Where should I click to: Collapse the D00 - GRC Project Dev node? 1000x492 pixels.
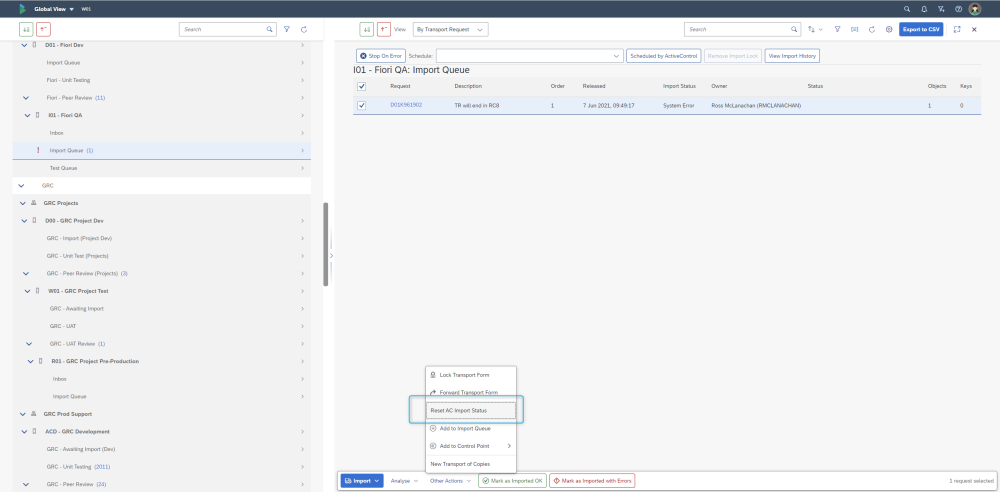click(26, 221)
